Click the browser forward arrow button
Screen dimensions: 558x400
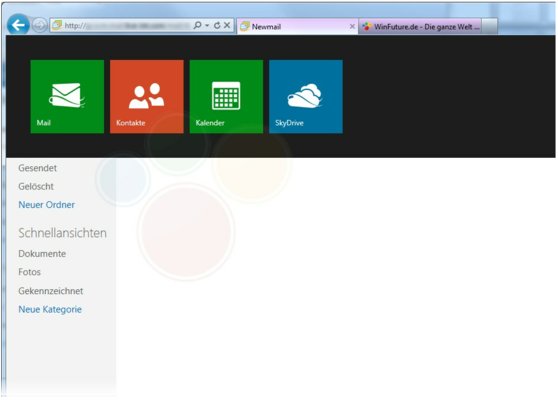coord(40,25)
